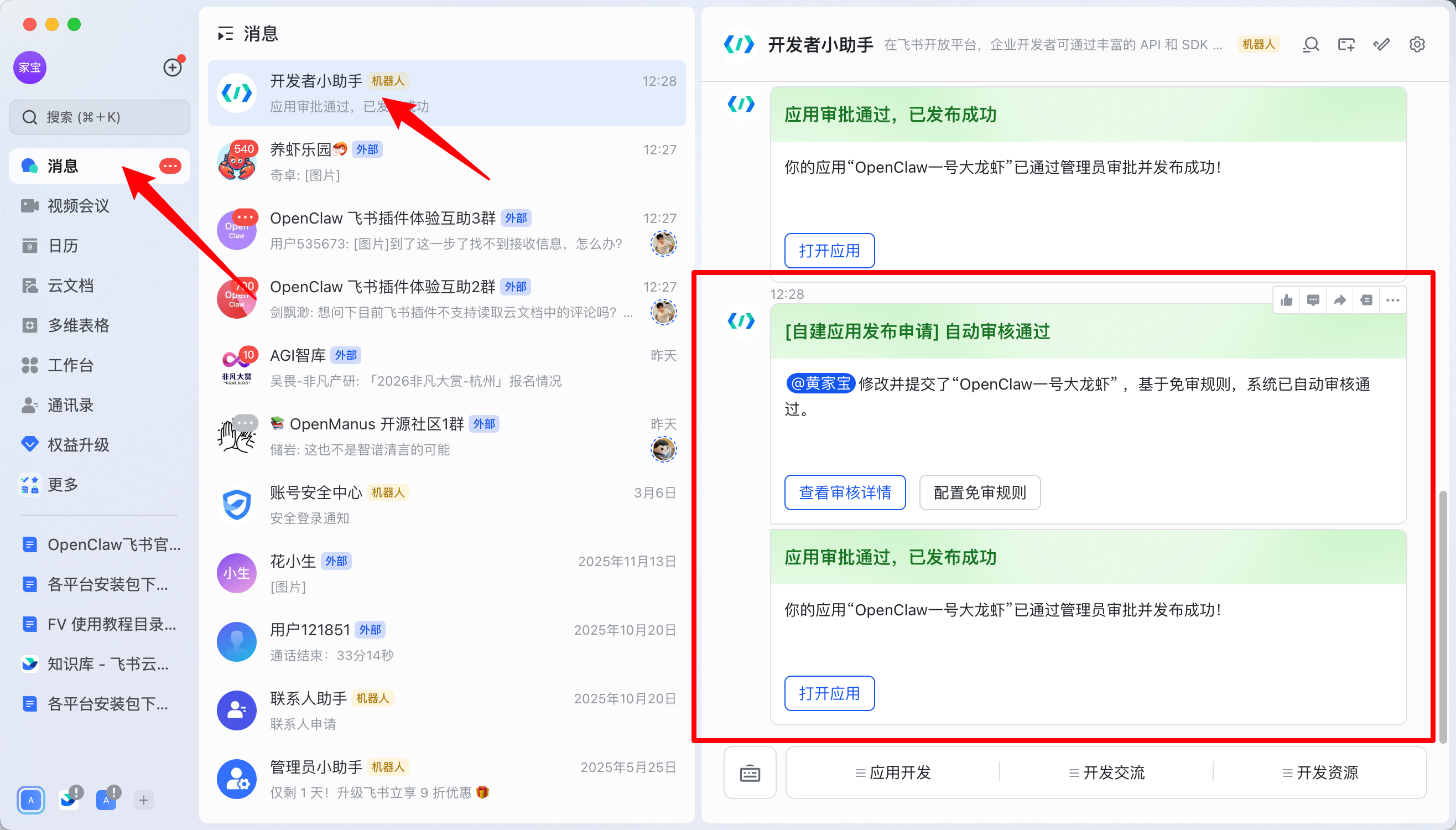Open 知识库 - 飞书云 pinned item
Screen dimensions: 1456x830
click(99, 664)
